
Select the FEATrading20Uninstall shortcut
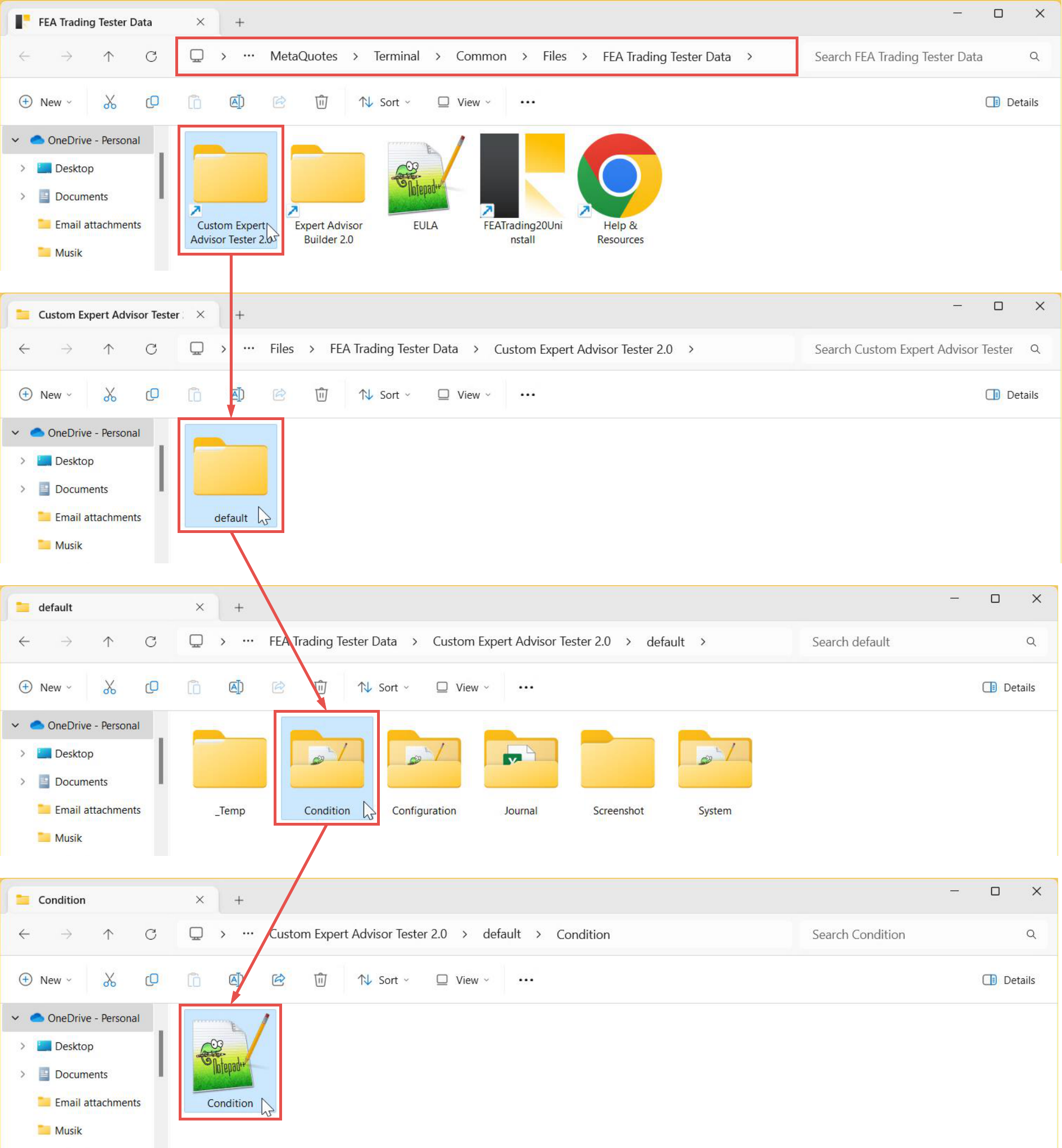pos(523,189)
